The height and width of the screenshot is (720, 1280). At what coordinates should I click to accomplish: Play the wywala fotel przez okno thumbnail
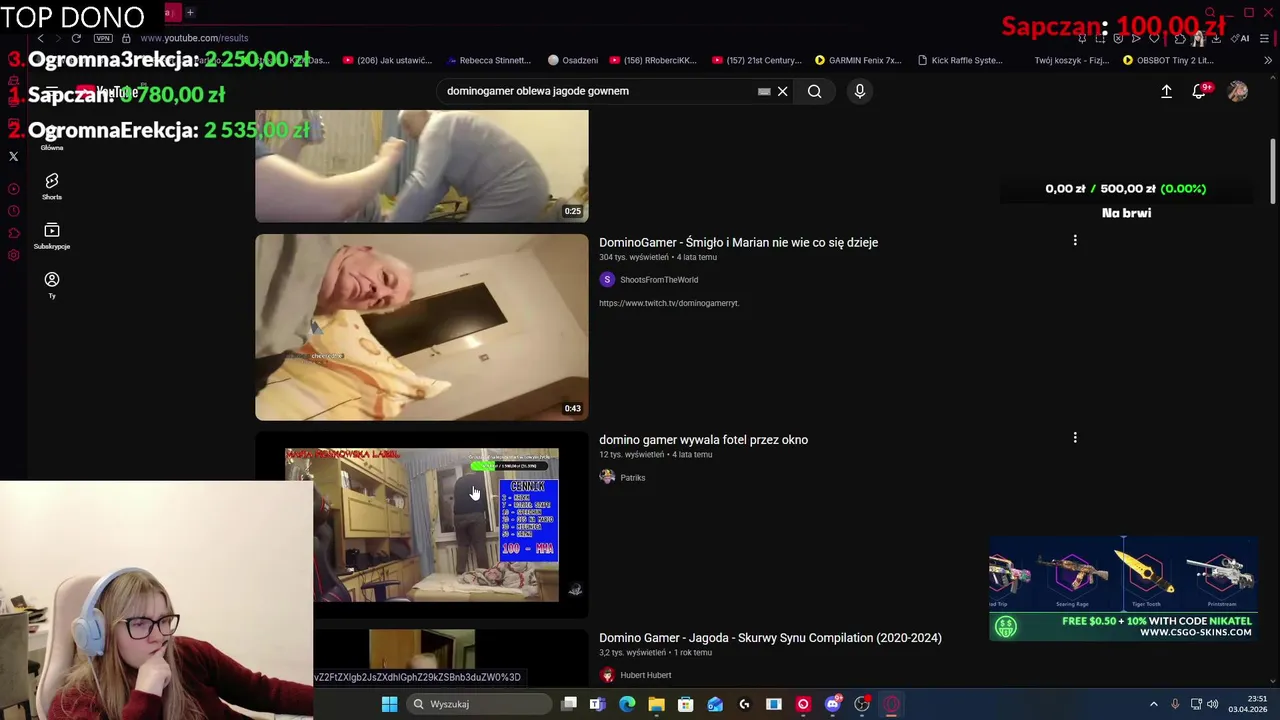point(422,525)
